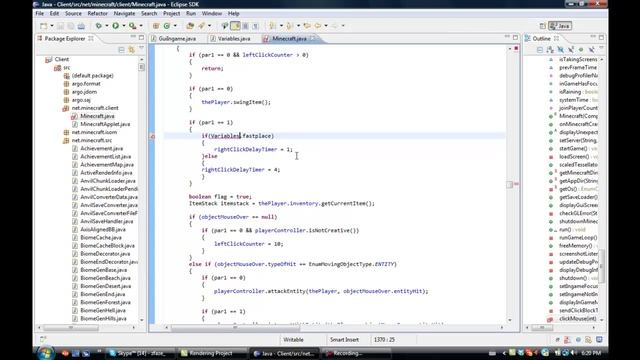Open the Run configurations dropdown arrow
This screenshot has height=360, width=640.
(x=124, y=26)
